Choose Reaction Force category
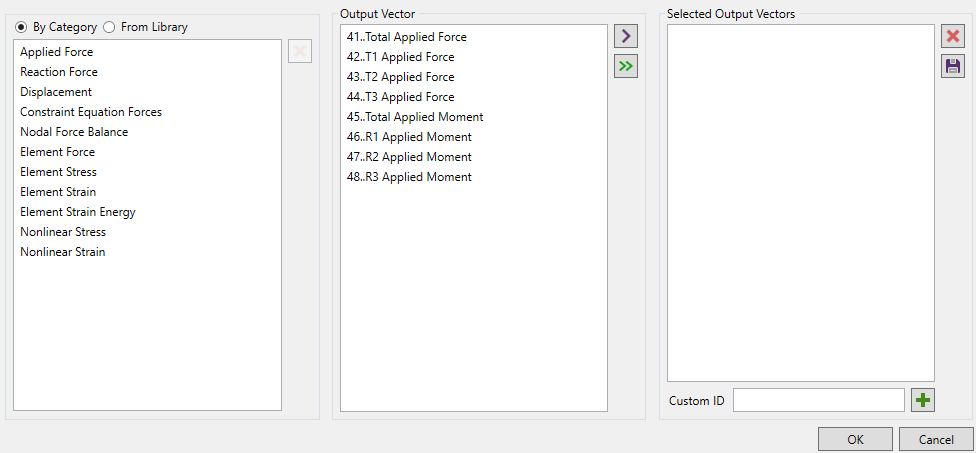This screenshot has height=453, width=976. click(59, 72)
